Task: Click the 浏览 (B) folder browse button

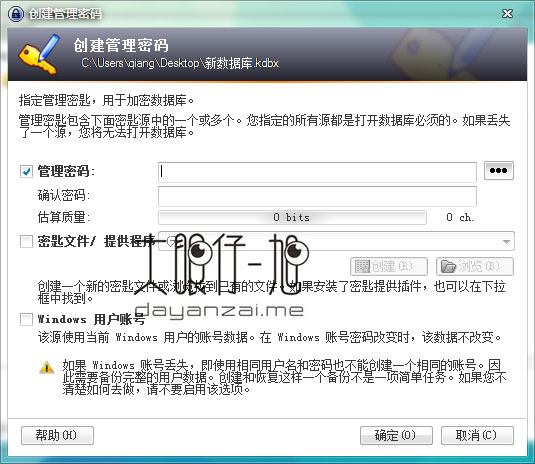Action: point(475,266)
